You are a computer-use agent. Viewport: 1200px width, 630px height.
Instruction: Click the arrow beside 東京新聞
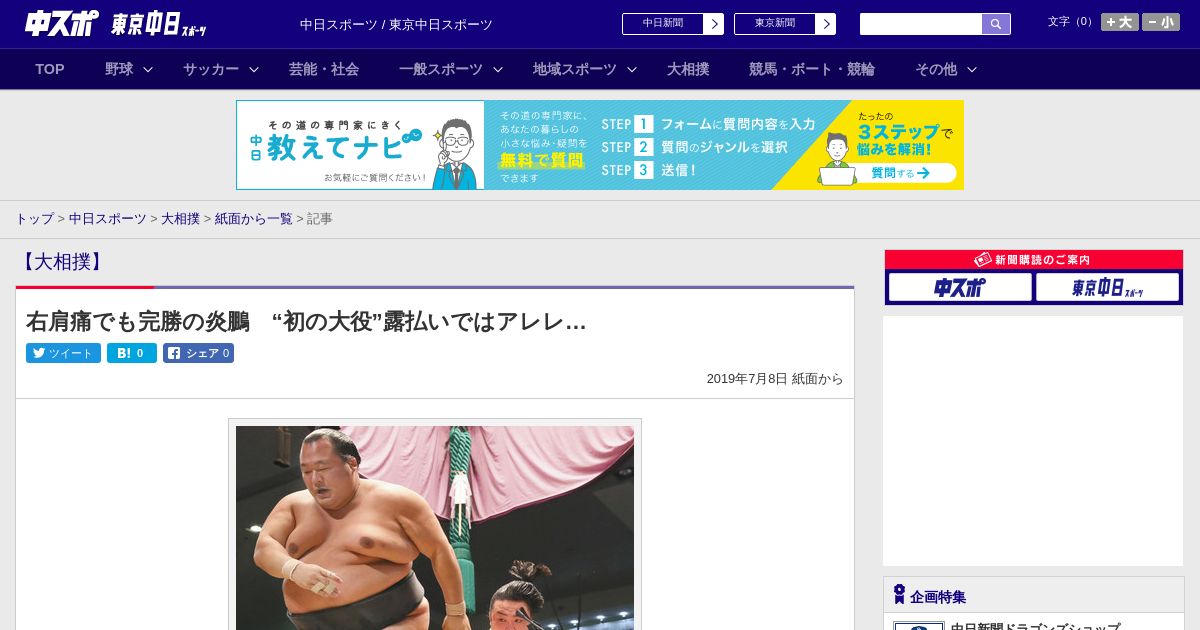826,24
